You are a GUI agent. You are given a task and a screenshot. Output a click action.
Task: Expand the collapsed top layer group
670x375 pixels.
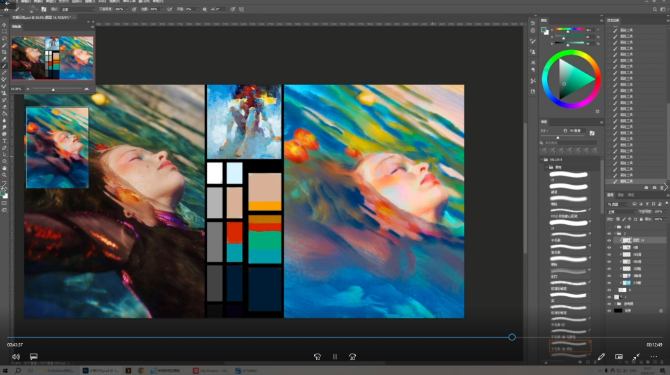pos(614,227)
